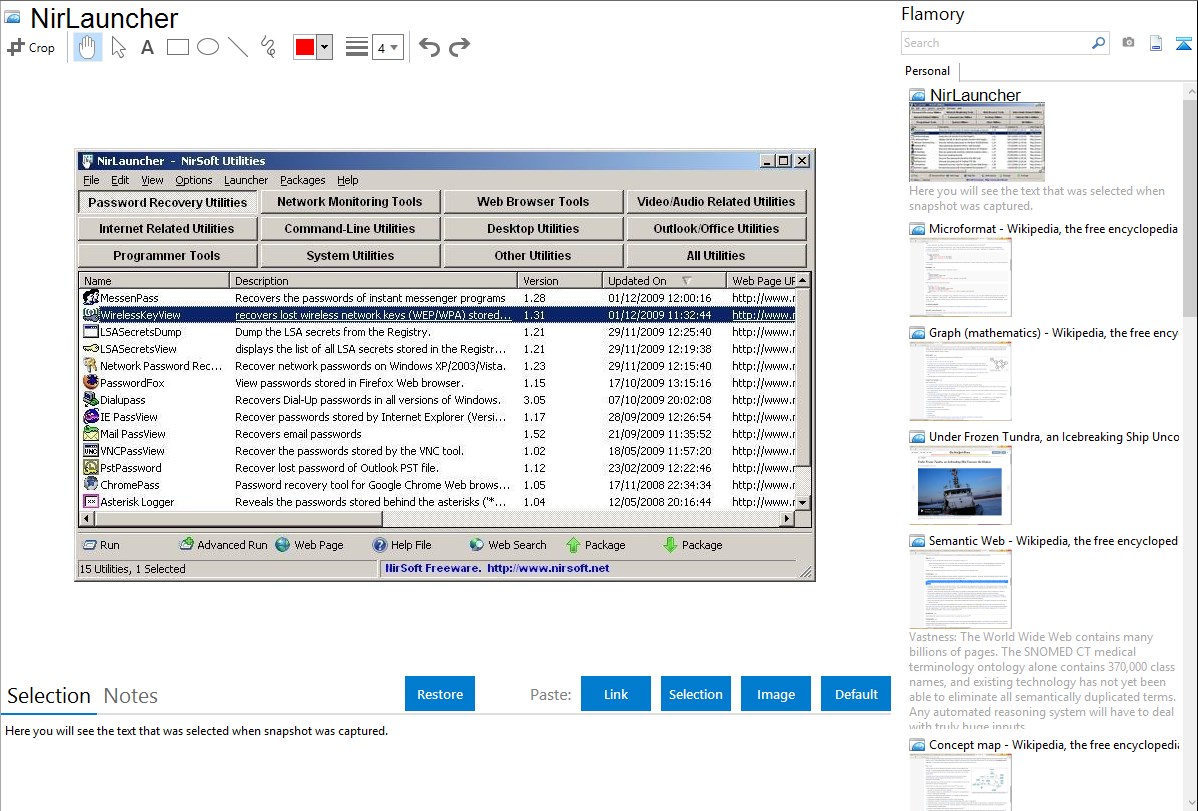Undo the last annotation

[x=429, y=47]
